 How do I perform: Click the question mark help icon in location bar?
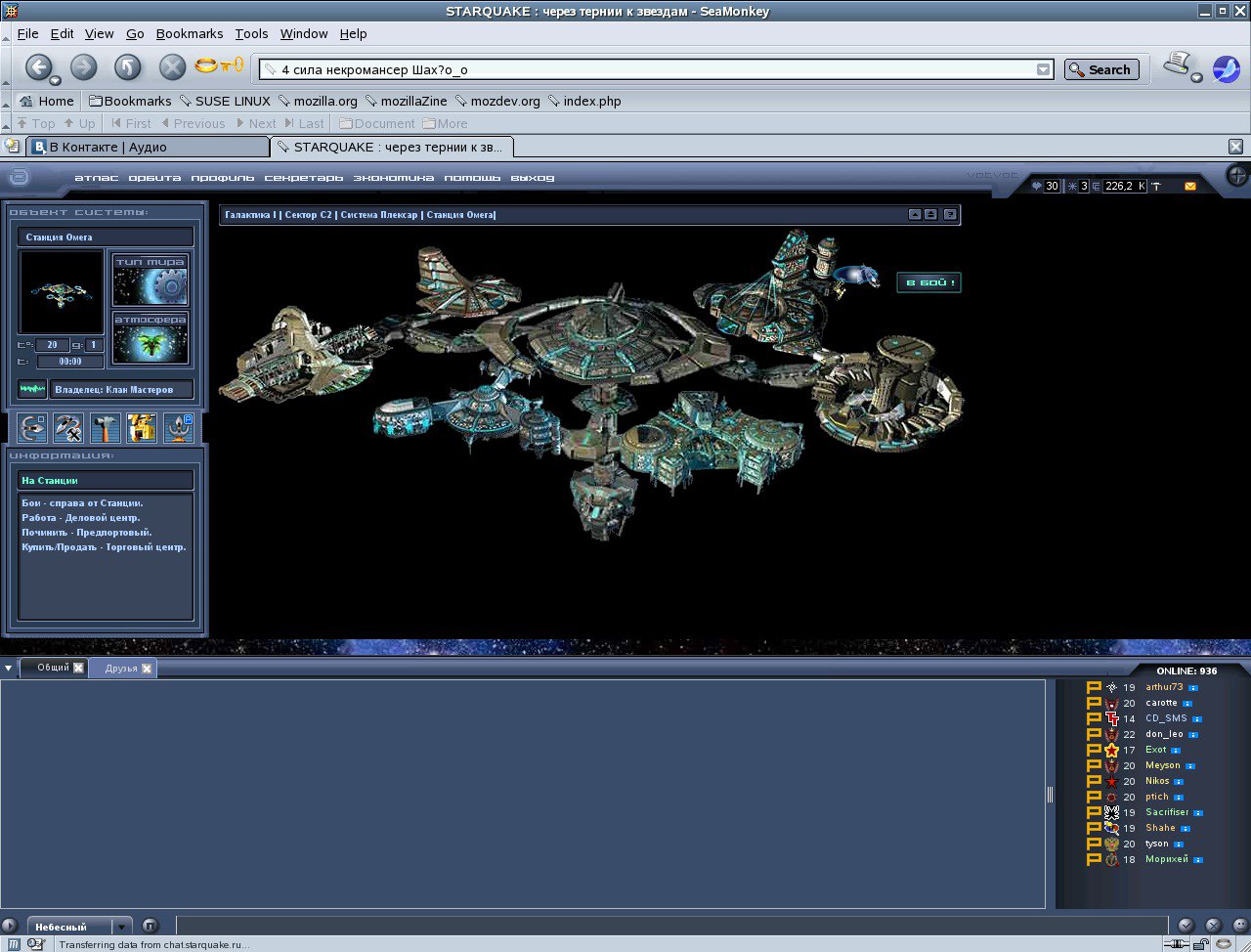(949, 214)
